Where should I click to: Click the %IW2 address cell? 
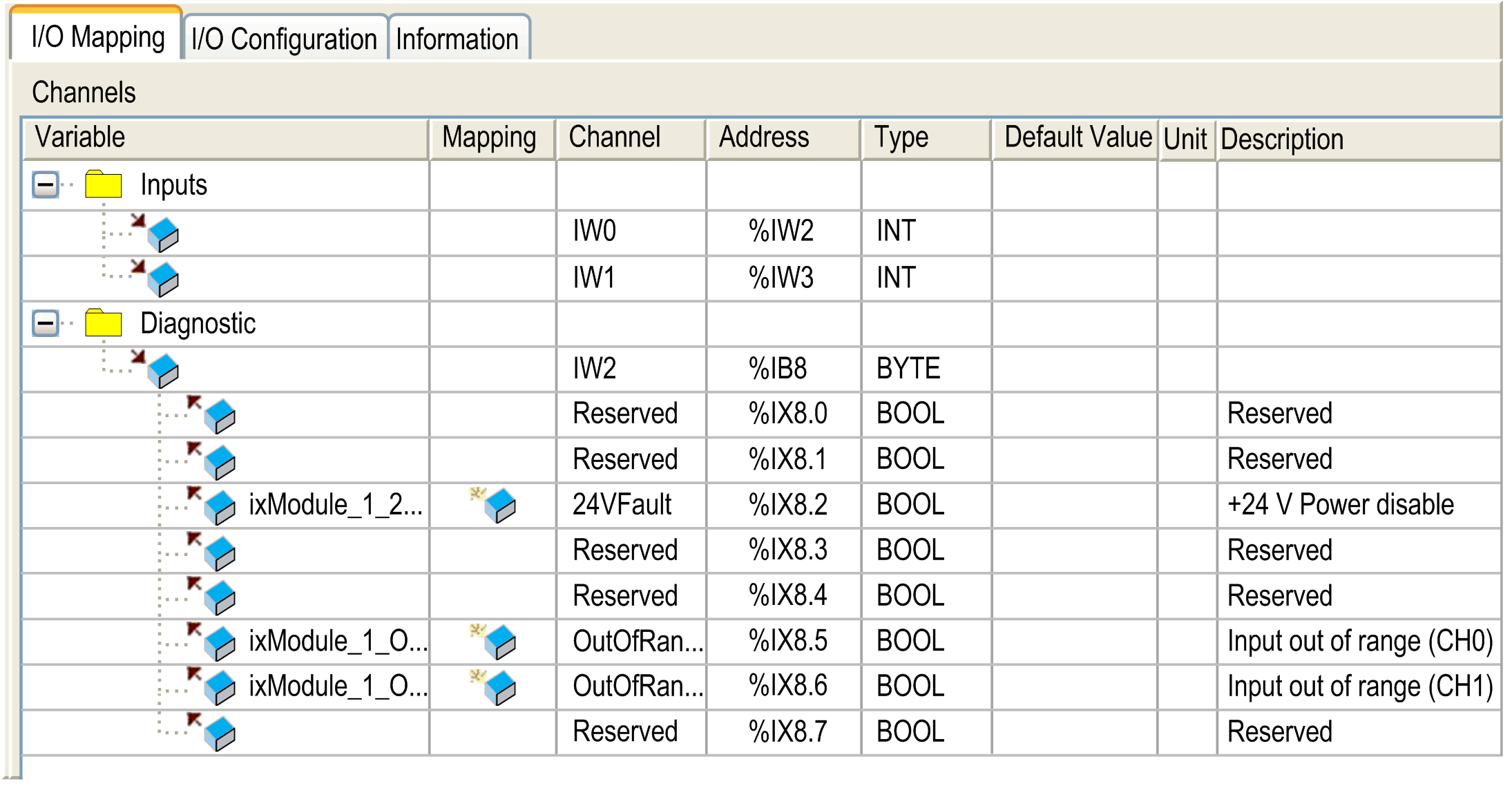click(781, 231)
